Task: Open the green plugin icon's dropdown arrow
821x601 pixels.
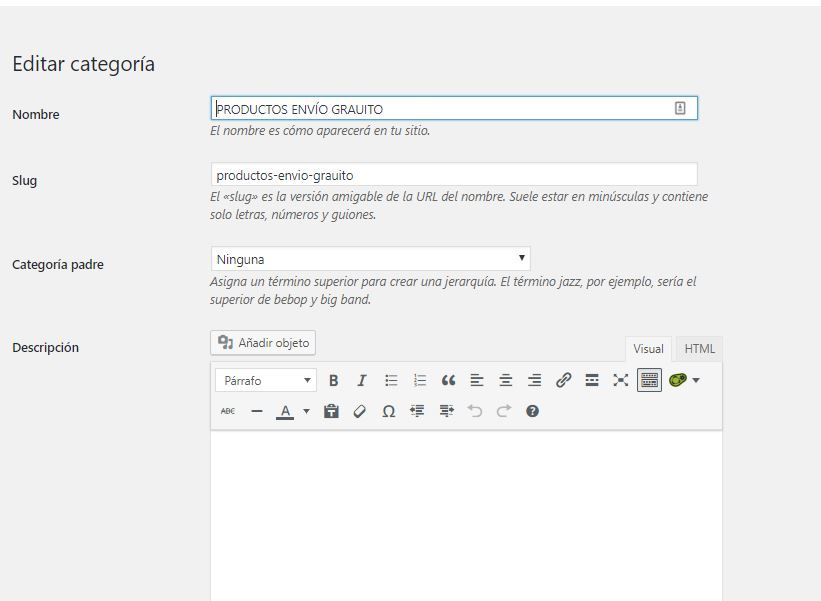Action: 696,381
